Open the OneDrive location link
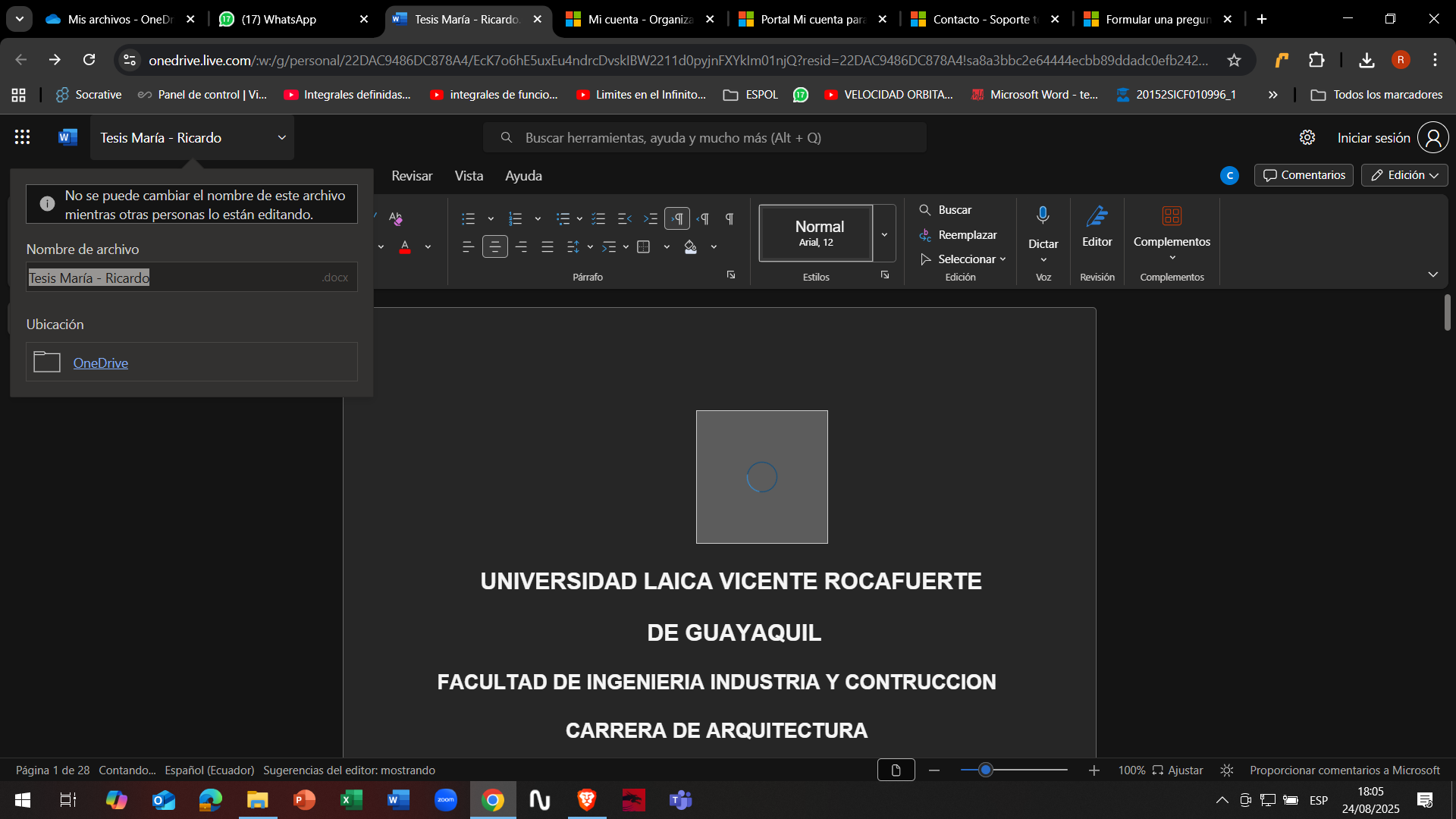 [101, 362]
